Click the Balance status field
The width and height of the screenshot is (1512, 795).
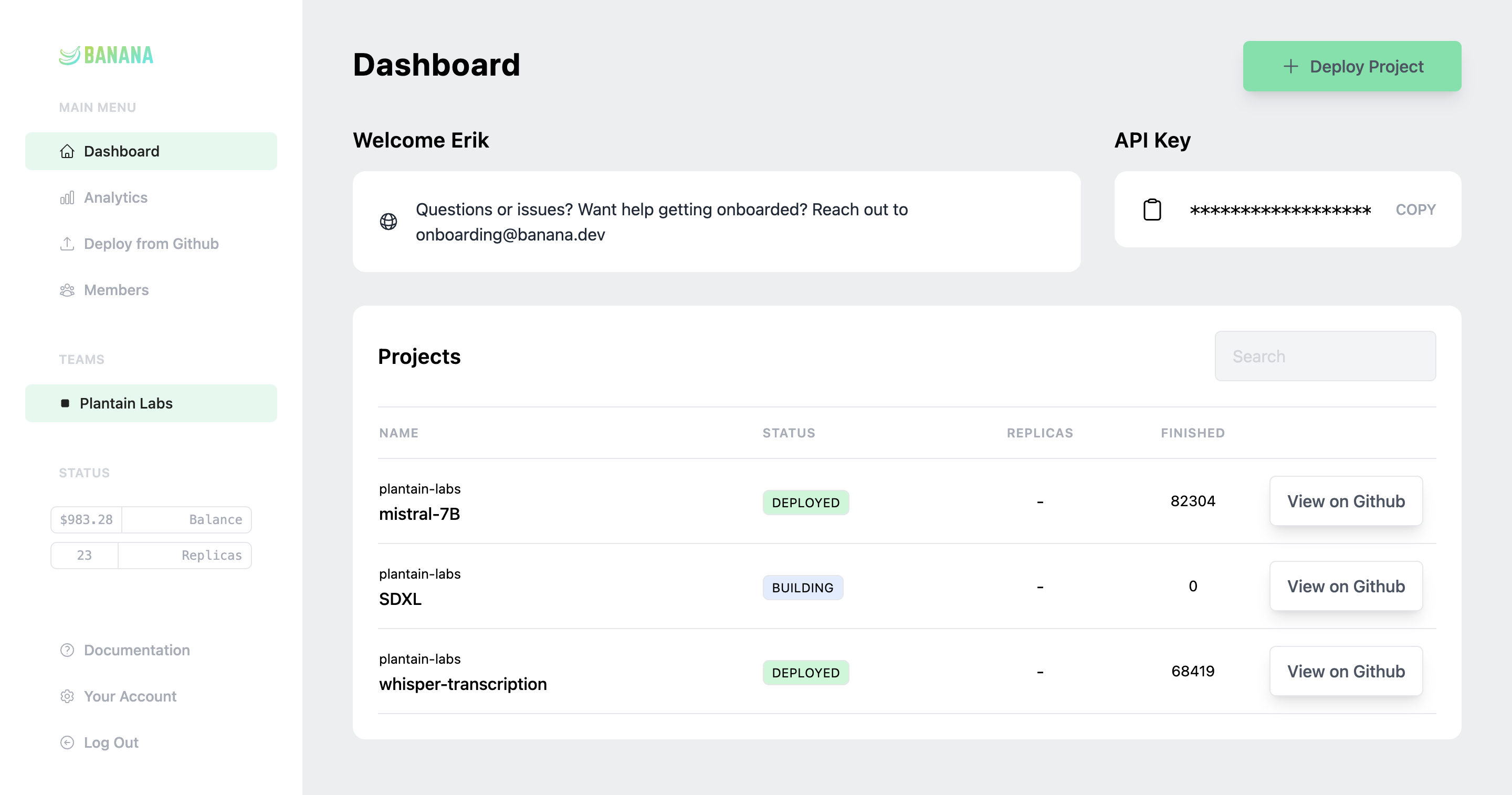(x=151, y=520)
